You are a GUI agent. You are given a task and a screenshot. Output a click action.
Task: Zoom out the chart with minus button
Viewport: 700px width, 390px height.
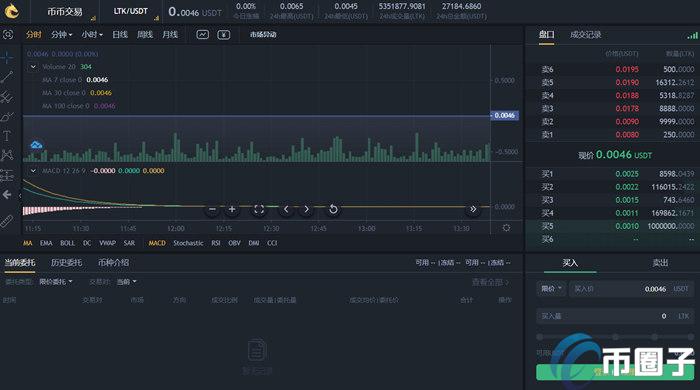212,209
